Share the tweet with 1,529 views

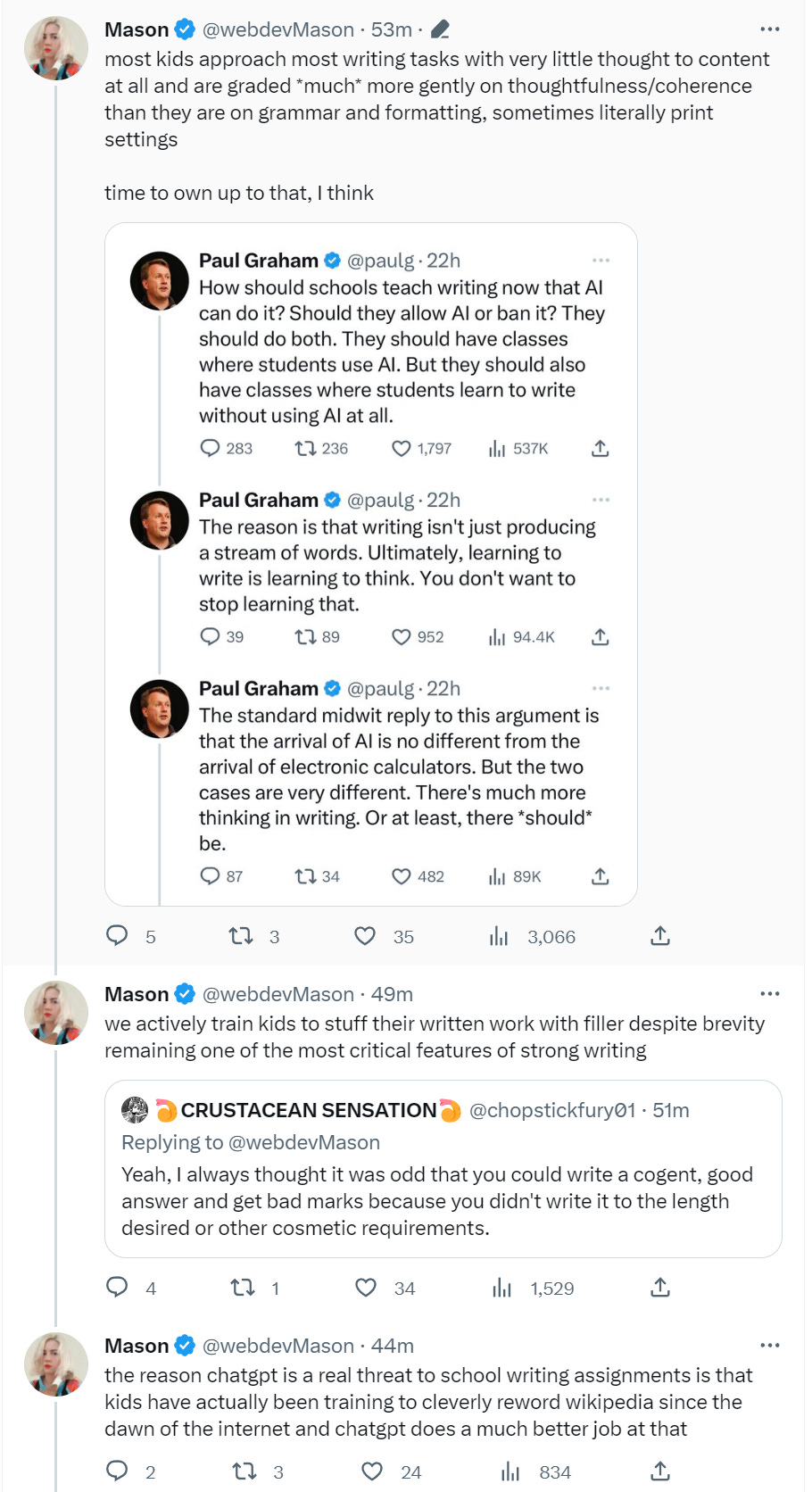[x=659, y=1288]
